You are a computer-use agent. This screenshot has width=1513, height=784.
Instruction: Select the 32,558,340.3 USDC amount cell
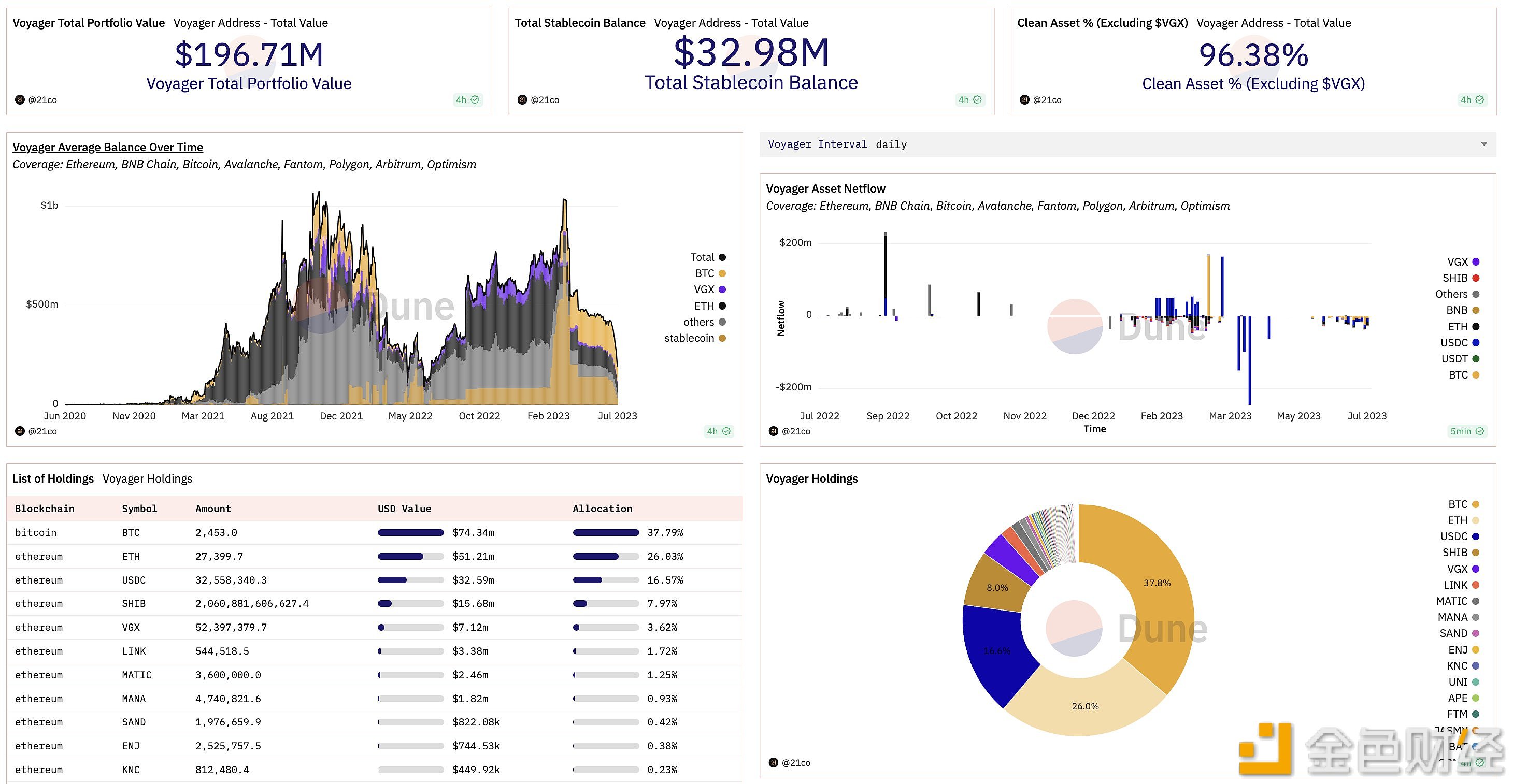231,580
